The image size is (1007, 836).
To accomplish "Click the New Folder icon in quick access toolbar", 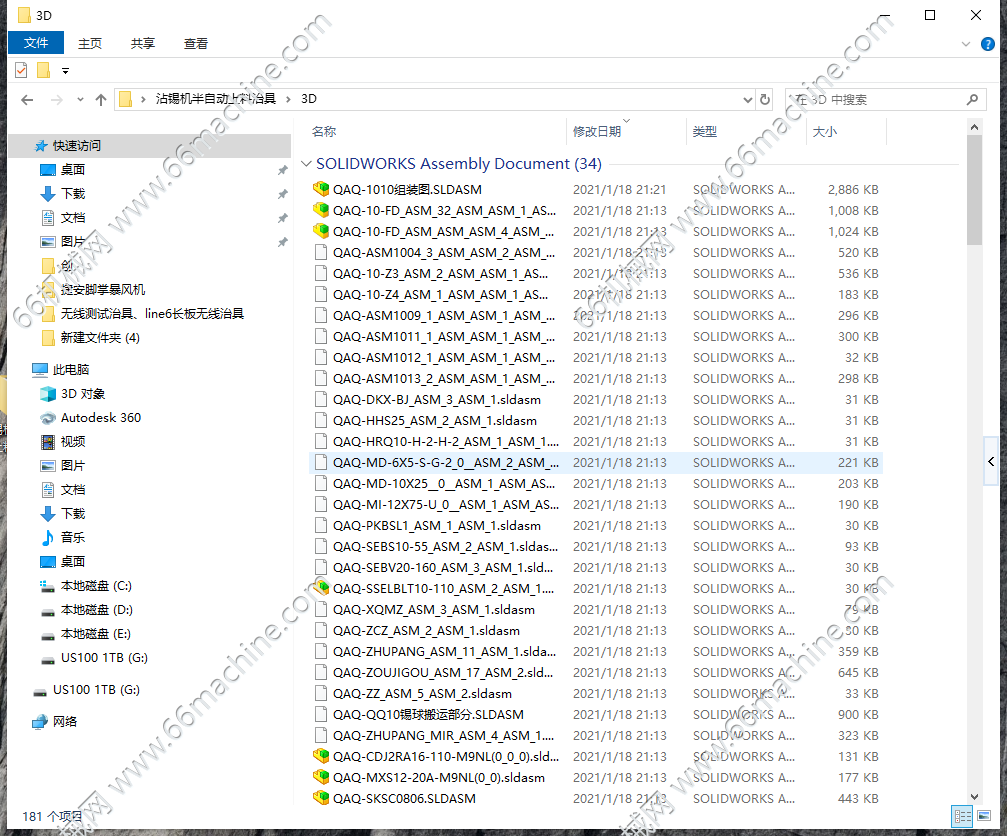I will coord(44,70).
